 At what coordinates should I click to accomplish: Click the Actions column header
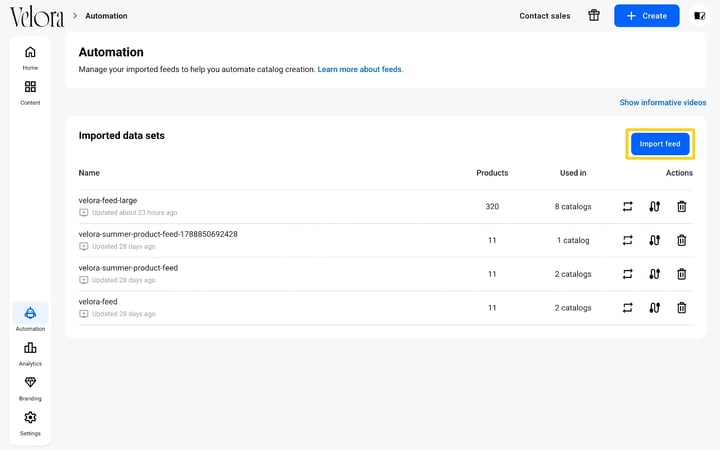pos(679,173)
